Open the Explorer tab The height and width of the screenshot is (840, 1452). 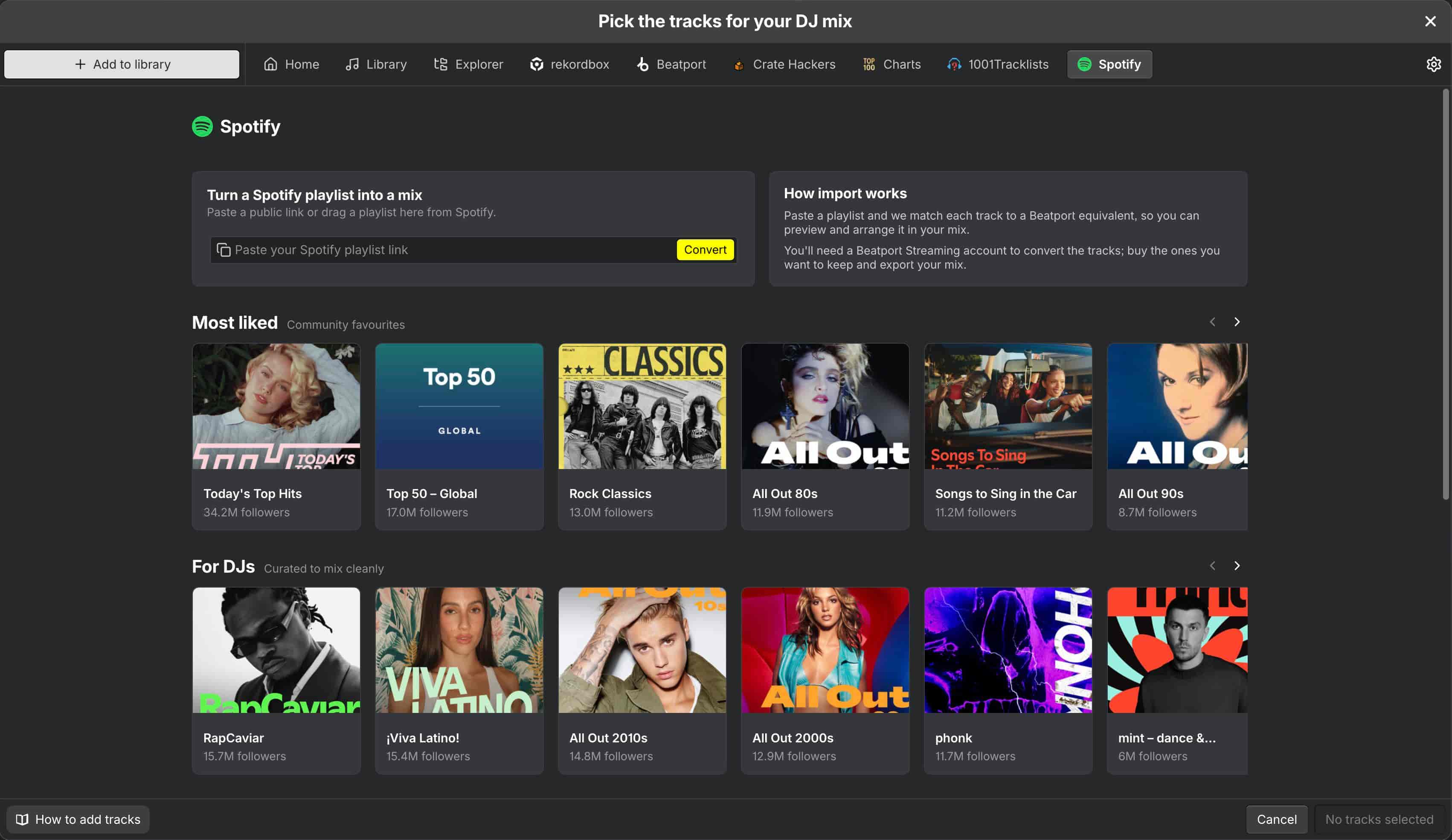point(468,64)
